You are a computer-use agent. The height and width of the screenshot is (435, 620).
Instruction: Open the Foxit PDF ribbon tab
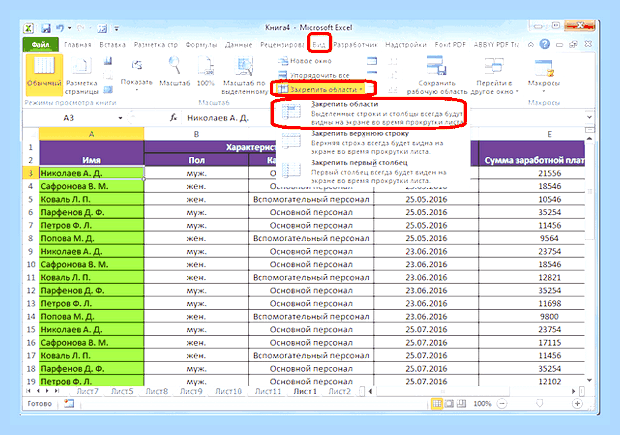[450, 45]
